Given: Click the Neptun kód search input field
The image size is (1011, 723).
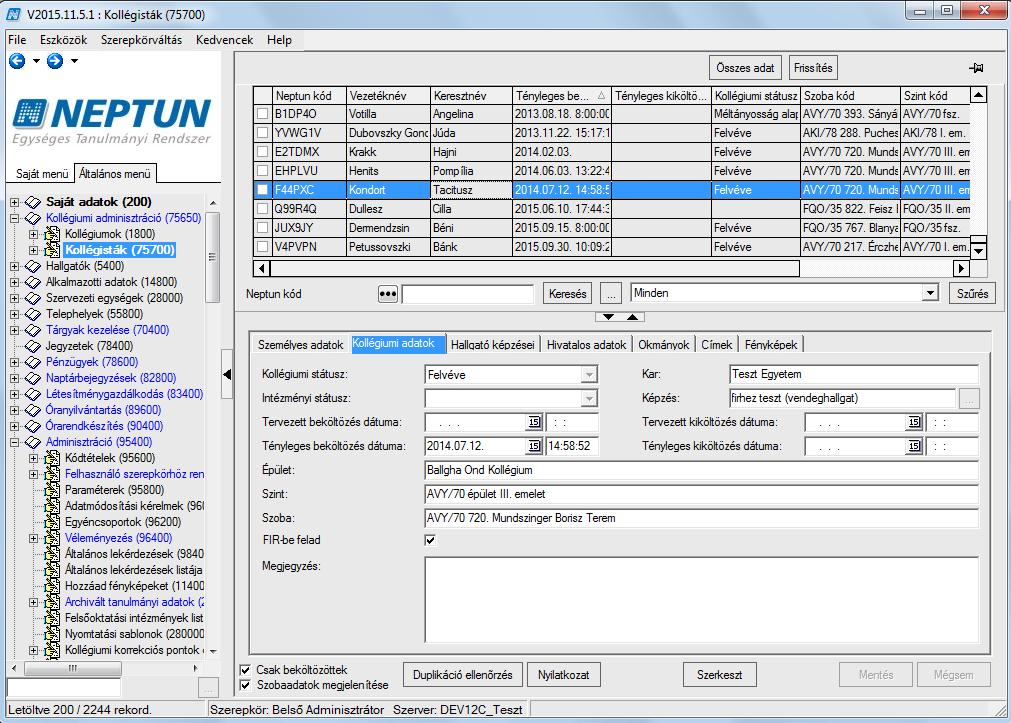Looking at the screenshot, I should coord(467,294).
